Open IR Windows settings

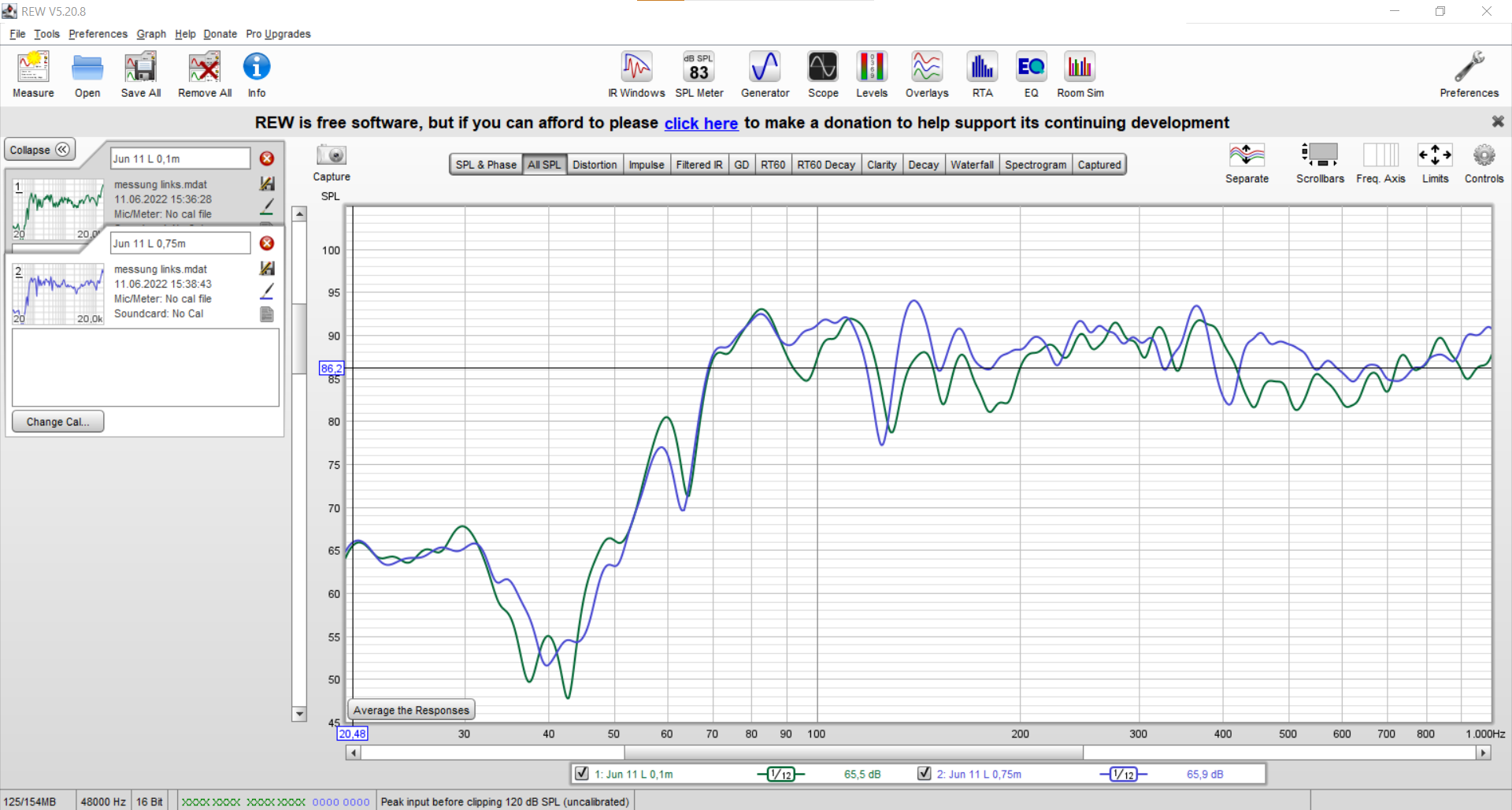pos(636,75)
